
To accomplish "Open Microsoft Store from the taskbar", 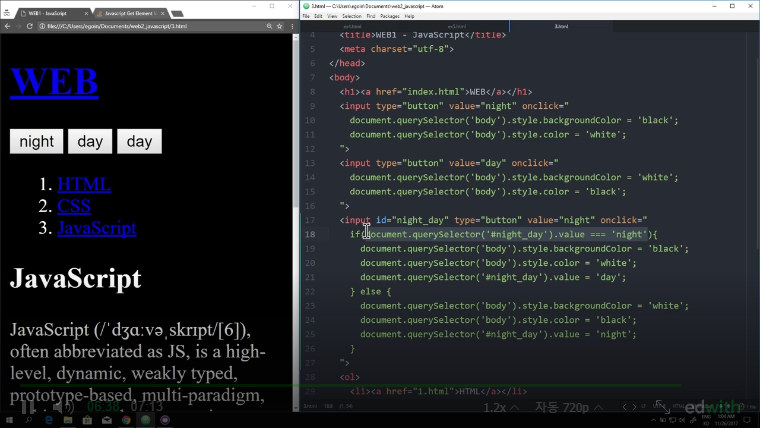I will [x=87, y=420].
